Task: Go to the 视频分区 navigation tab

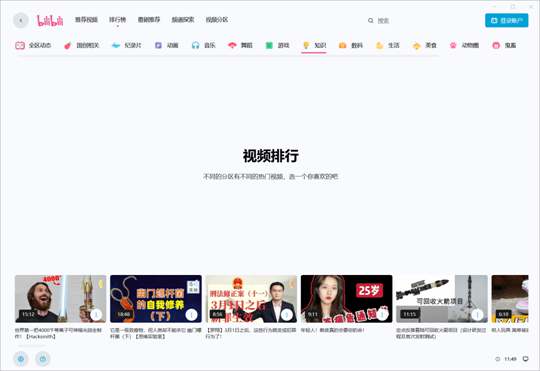Action: click(x=217, y=20)
